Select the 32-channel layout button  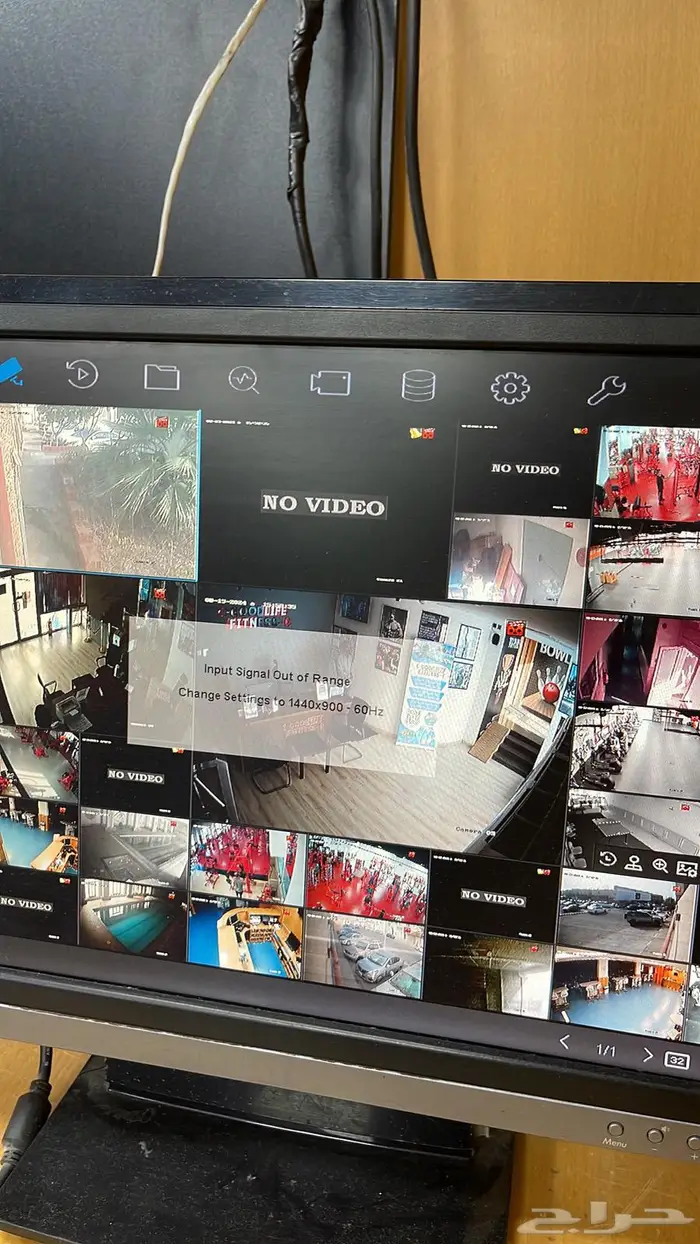677,1060
